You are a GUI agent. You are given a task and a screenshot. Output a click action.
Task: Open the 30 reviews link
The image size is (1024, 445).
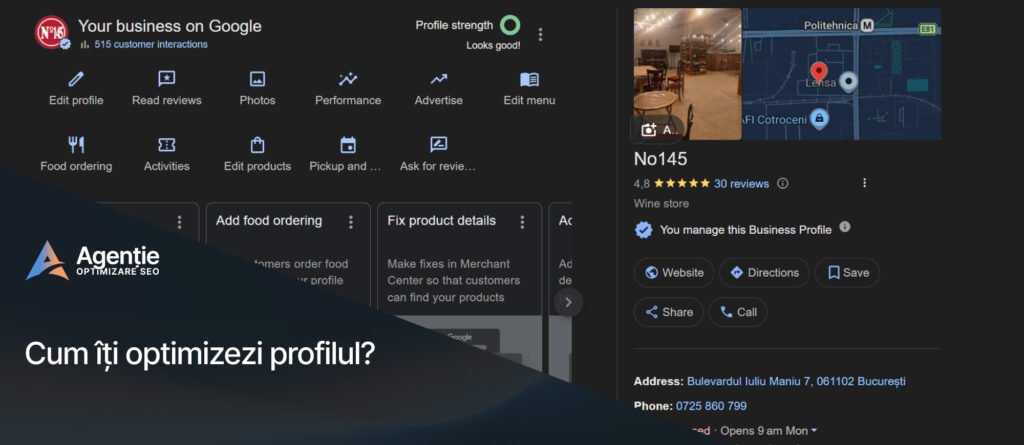(741, 184)
